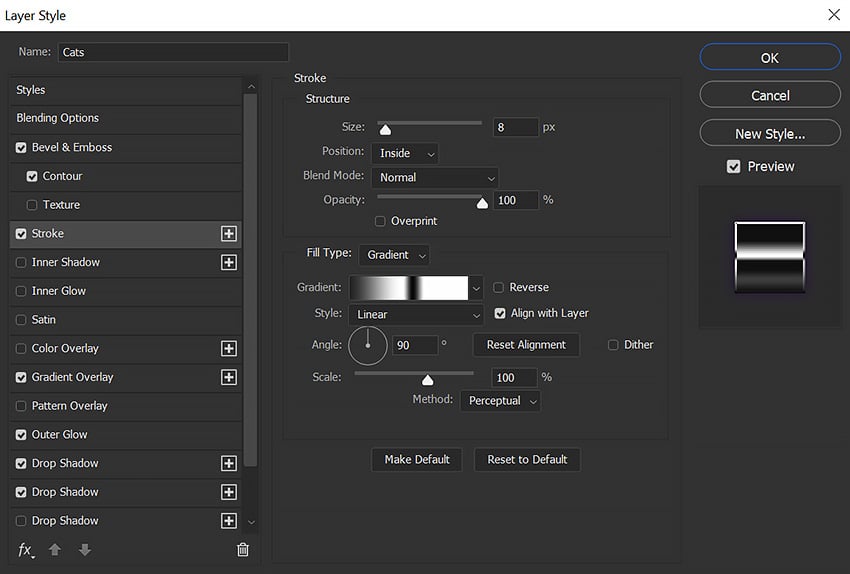The height and width of the screenshot is (574, 850).
Task: Add another Gradient Overlay with plus icon
Action: pos(229,377)
